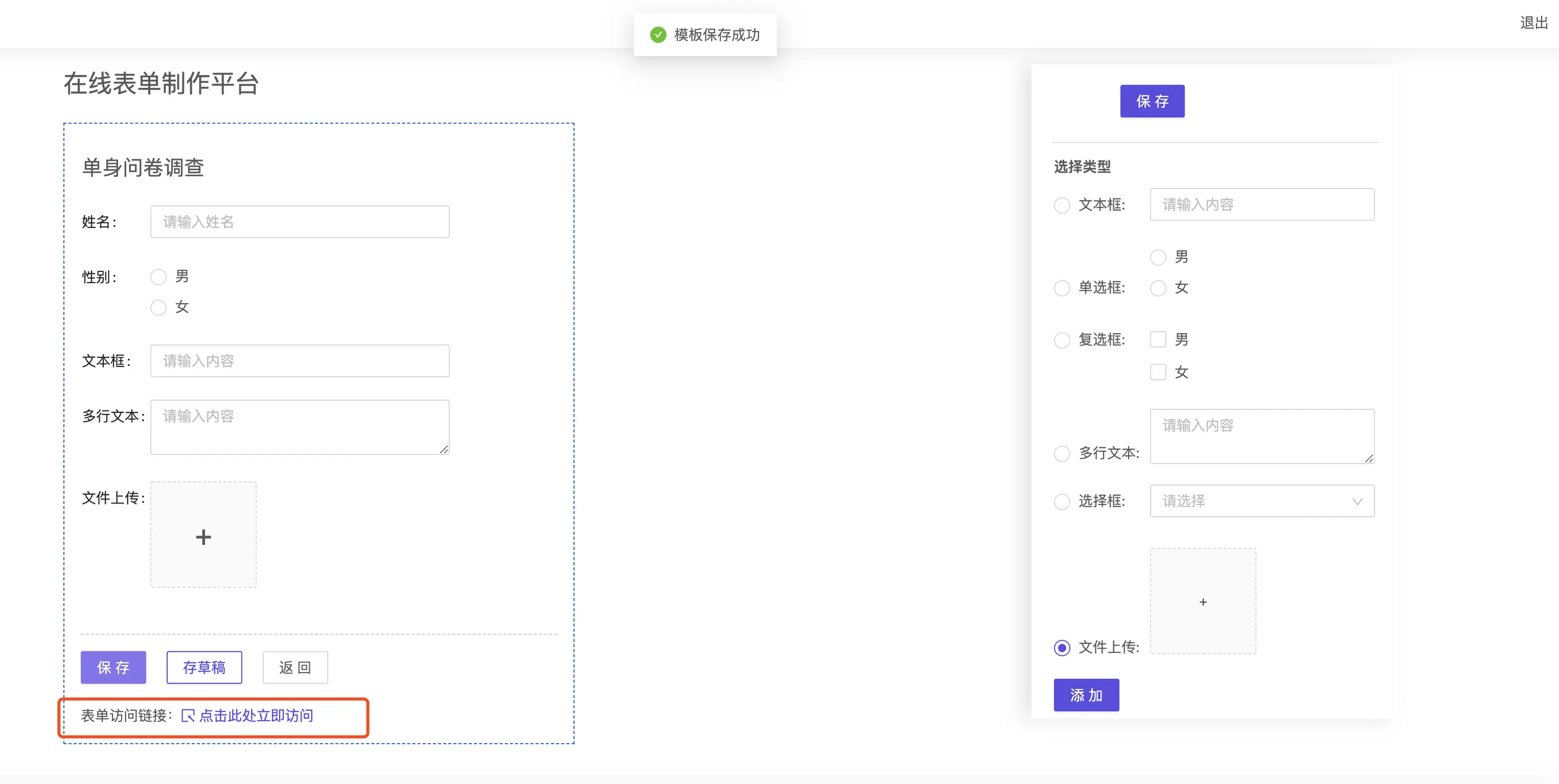Select 女 radio under 性别 in the form
This screenshot has height=784, width=1559.
coord(159,308)
